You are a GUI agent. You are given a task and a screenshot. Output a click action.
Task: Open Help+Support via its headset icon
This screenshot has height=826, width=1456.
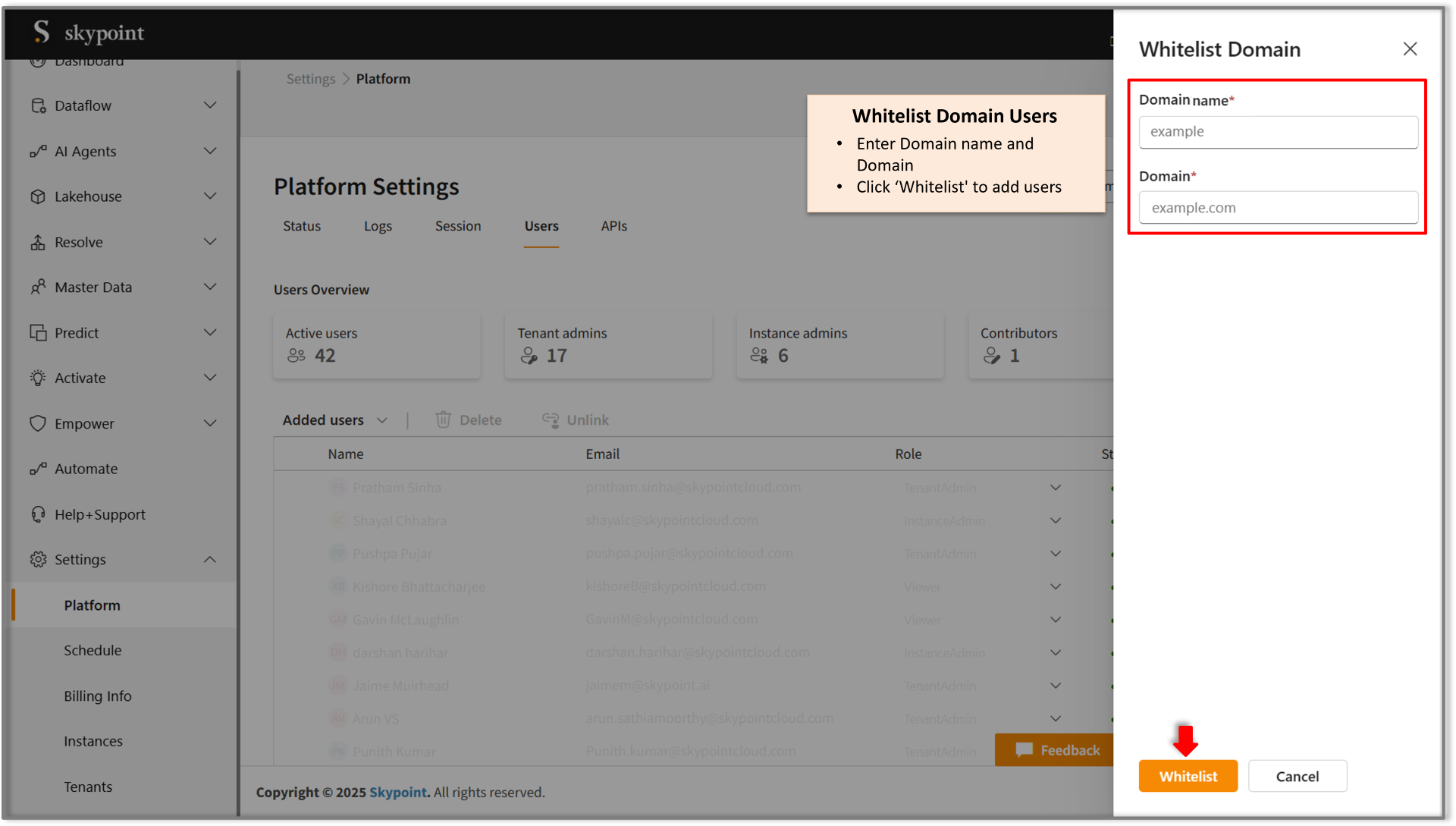[x=38, y=514]
